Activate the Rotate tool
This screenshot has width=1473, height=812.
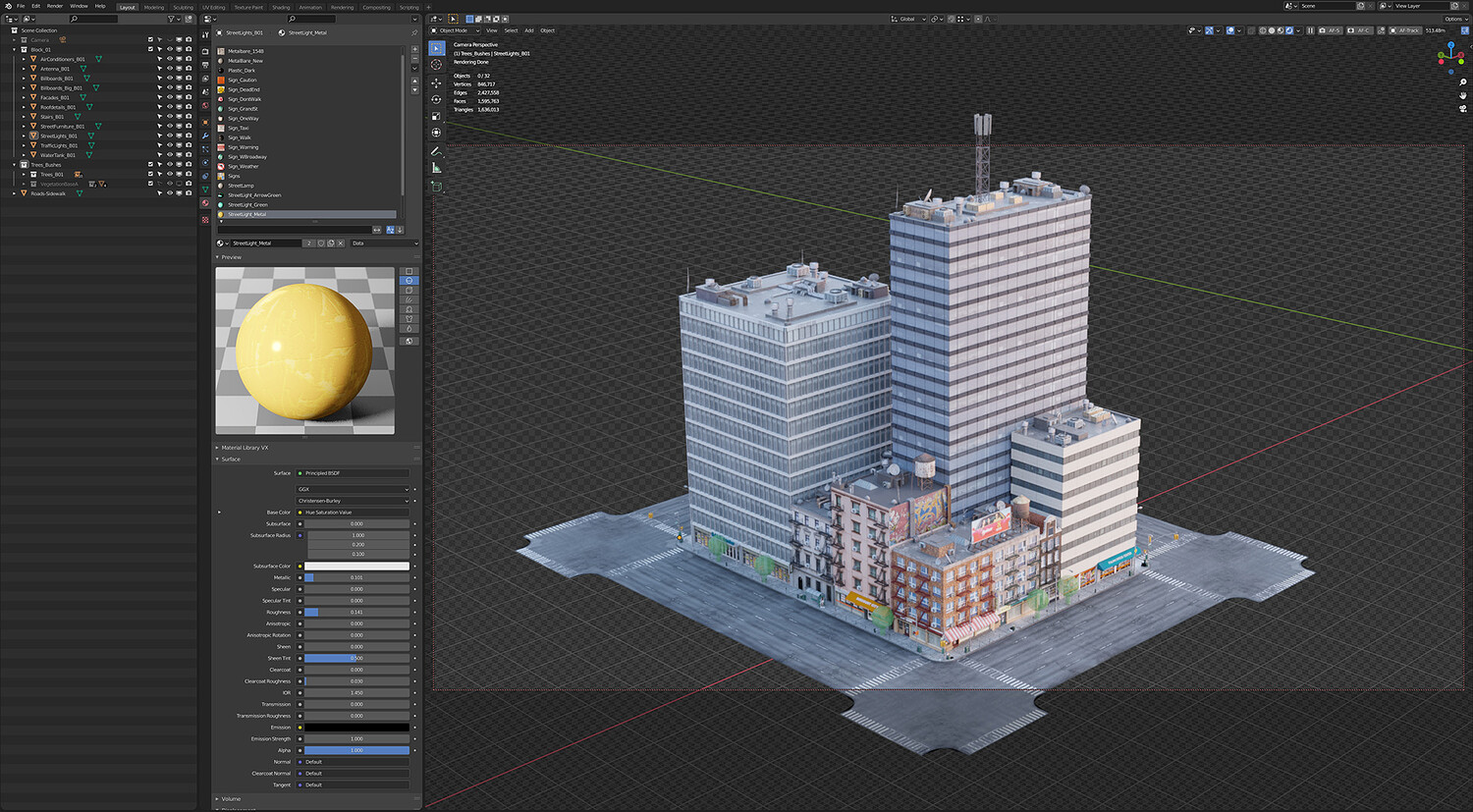point(437,99)
